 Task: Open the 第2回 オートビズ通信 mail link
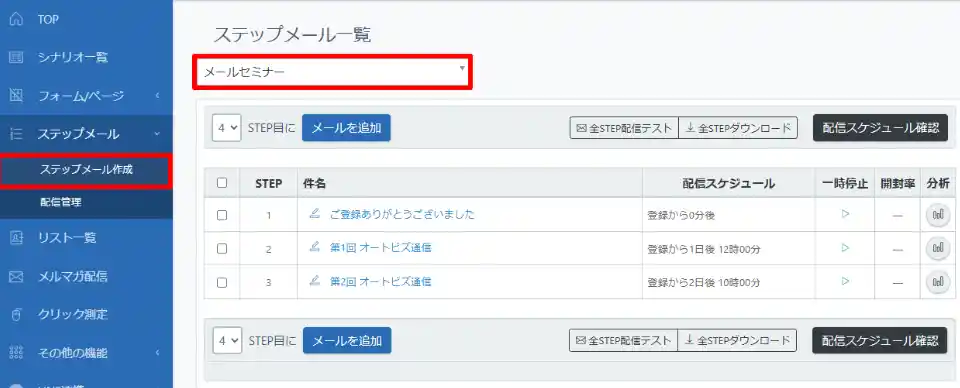381,282
